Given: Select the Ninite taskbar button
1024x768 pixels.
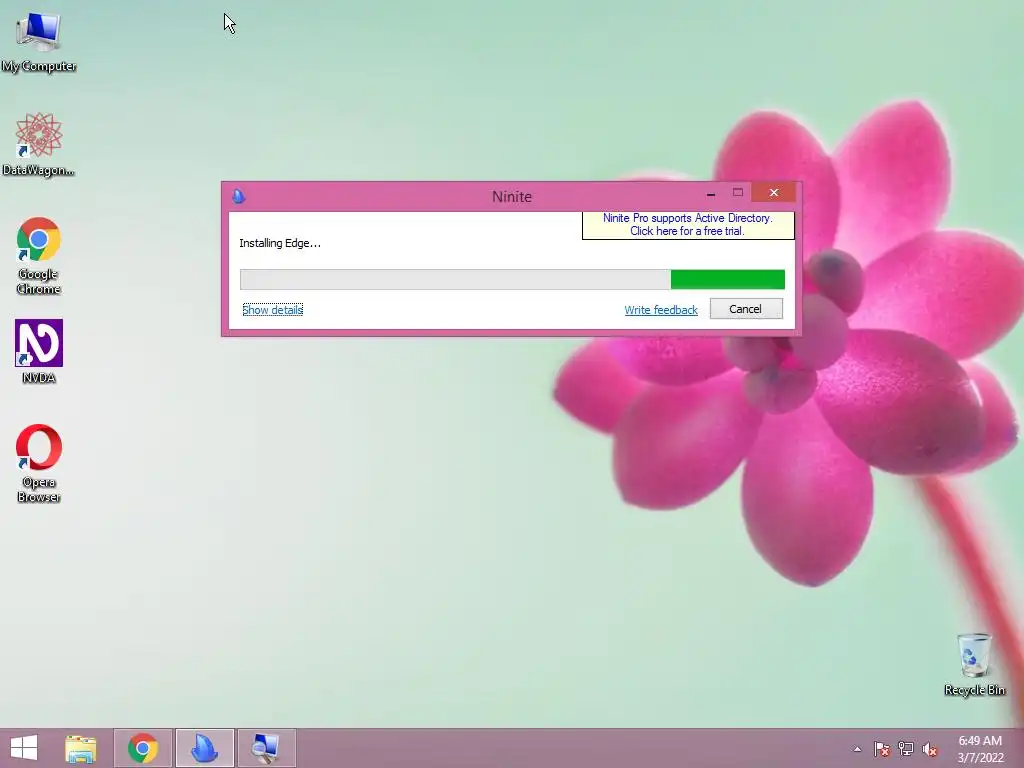Looking at the screenshot, I should pyautogui.click(x=204, y=748).
